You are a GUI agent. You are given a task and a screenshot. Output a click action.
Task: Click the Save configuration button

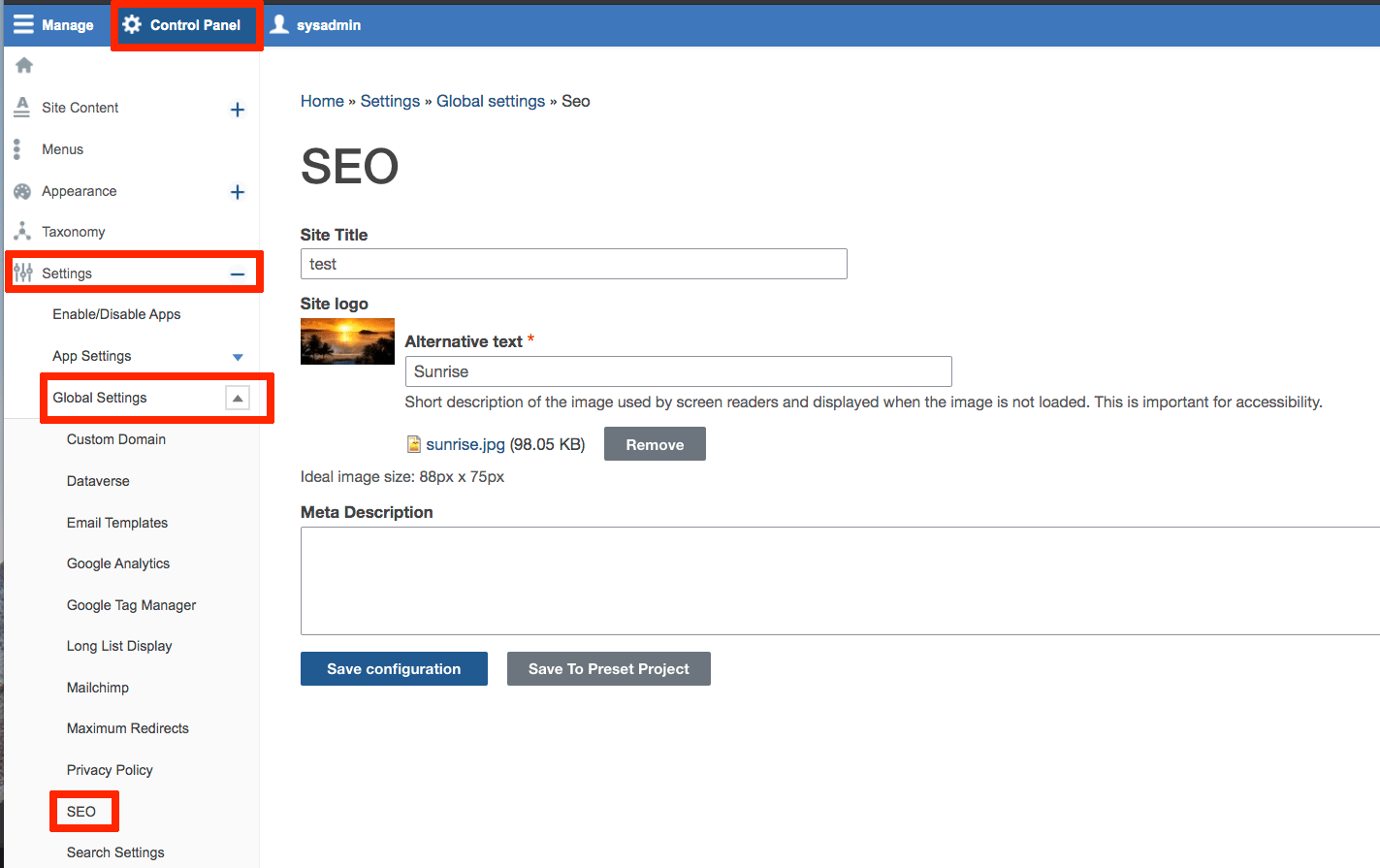click(394, 668)
